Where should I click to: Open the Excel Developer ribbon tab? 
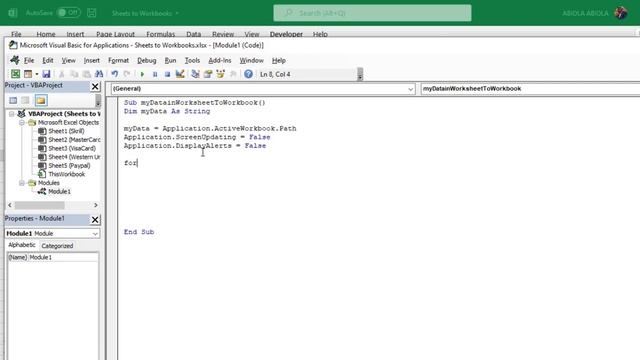tap(286, 34)
